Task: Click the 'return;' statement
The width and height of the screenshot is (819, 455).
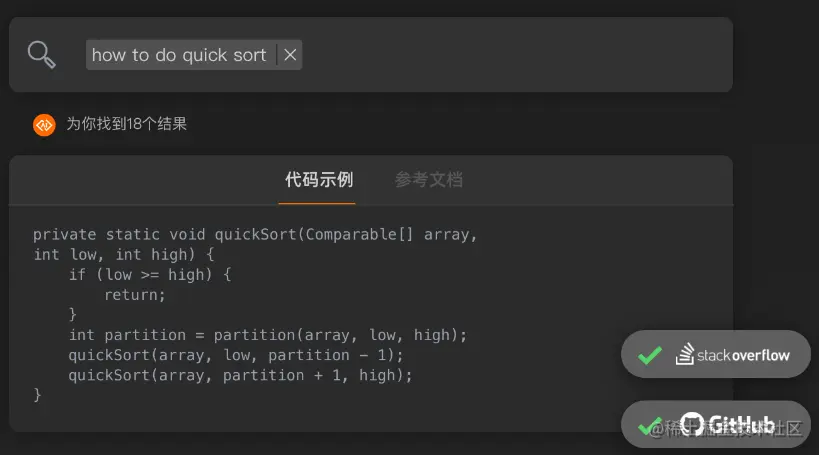Action: (135, 295)
